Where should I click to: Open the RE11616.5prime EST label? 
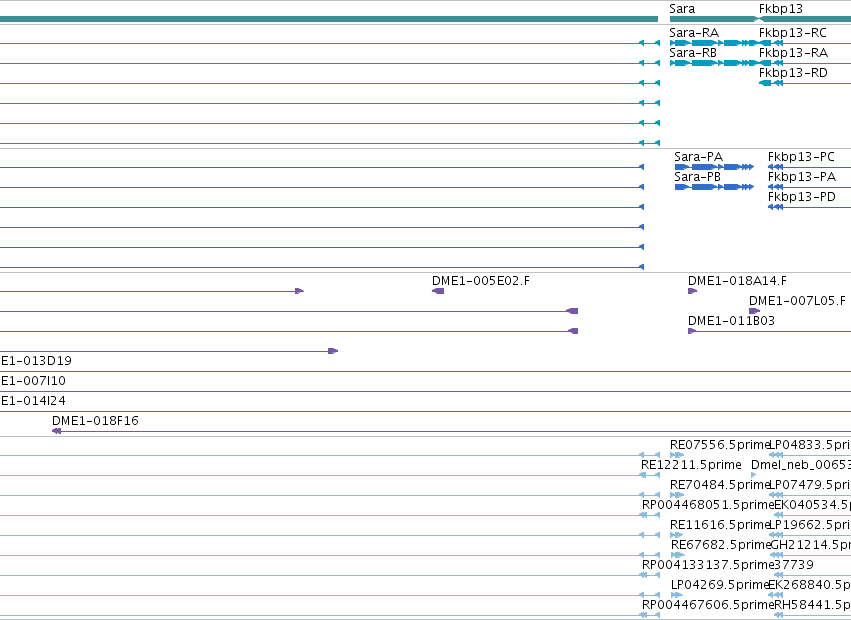click(x=720, y=525)
